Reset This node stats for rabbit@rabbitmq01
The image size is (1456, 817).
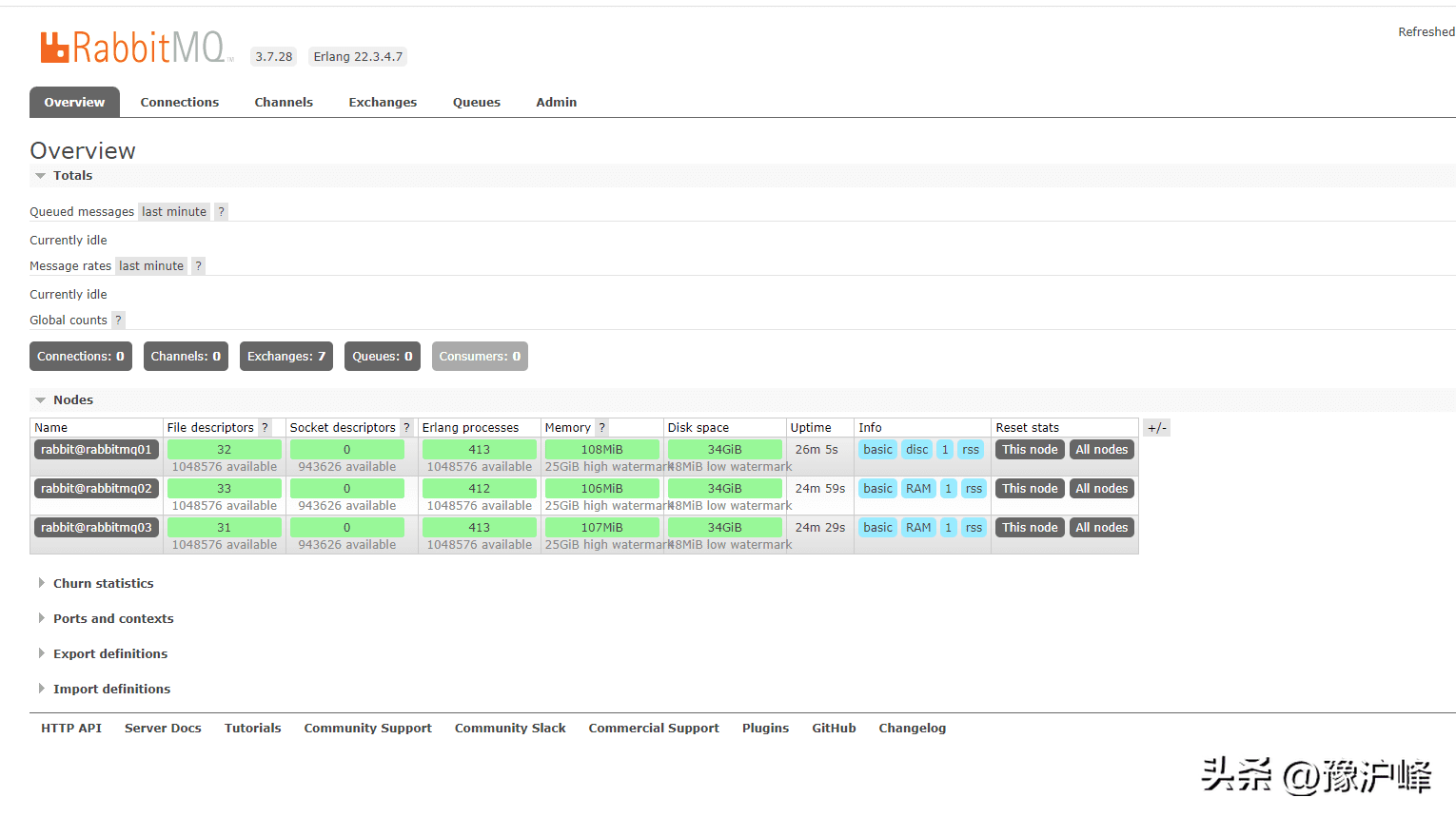1029,449
